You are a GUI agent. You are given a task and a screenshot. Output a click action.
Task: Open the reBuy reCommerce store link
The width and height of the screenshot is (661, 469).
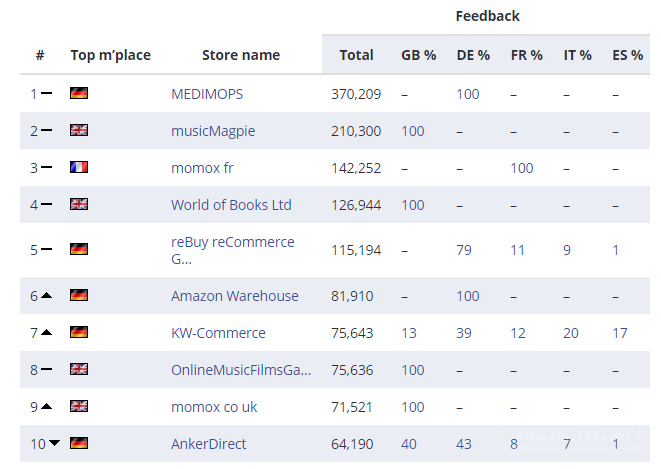click(233, 250)
